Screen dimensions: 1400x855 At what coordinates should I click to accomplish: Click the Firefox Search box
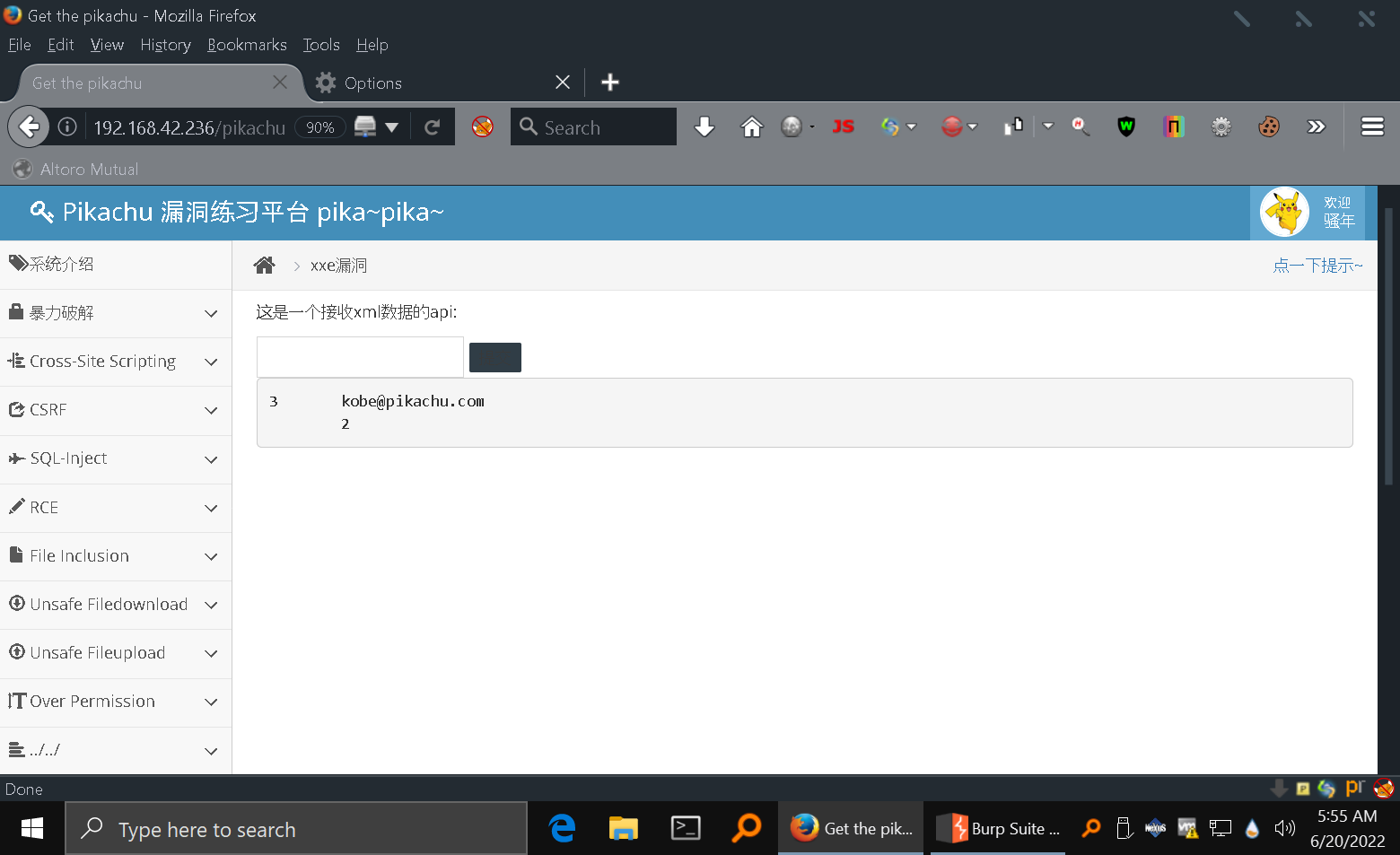(x=593, y=127)
